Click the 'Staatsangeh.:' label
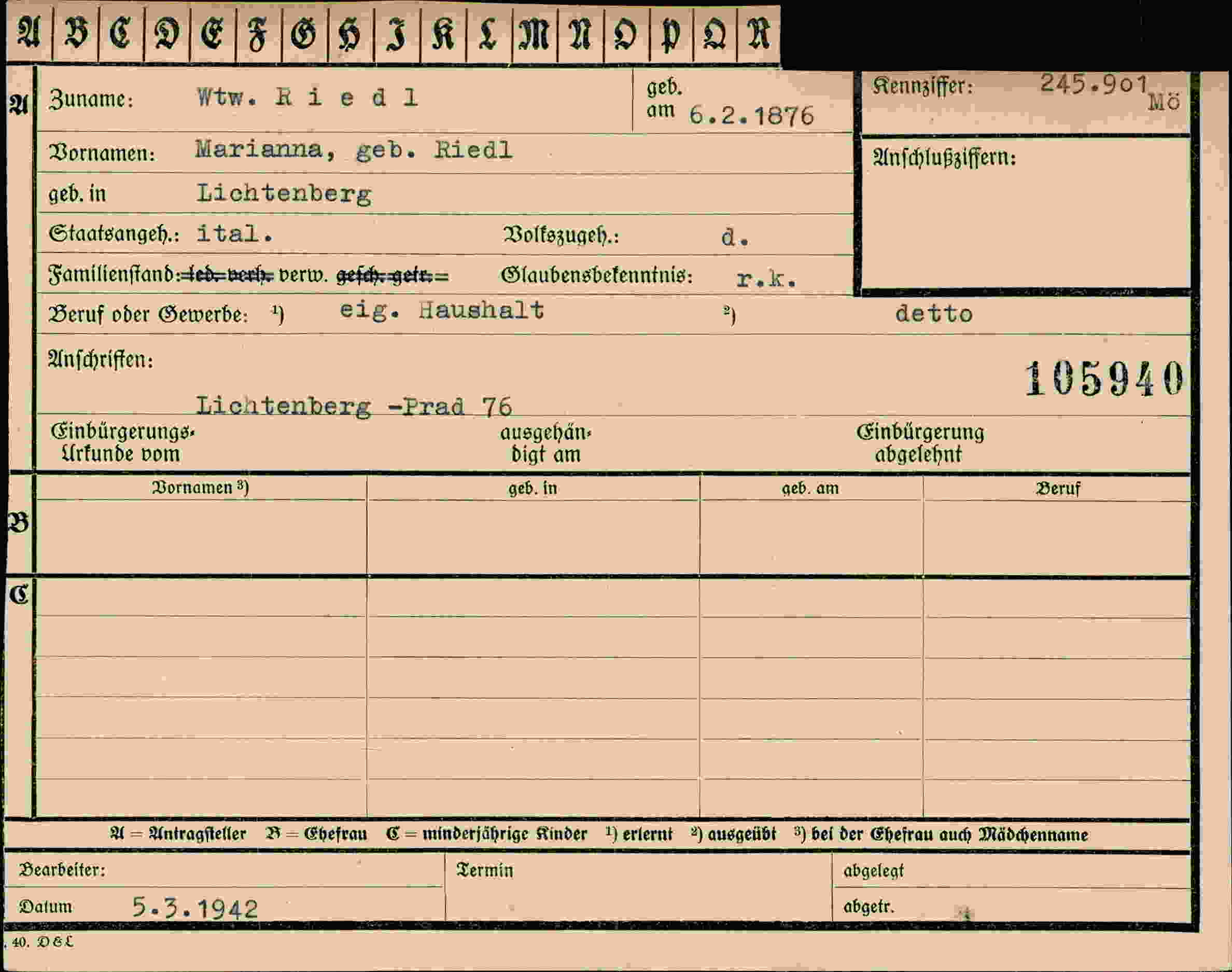Image resolution: width=1232 pixels, height=972 pixels. (114, 234)
